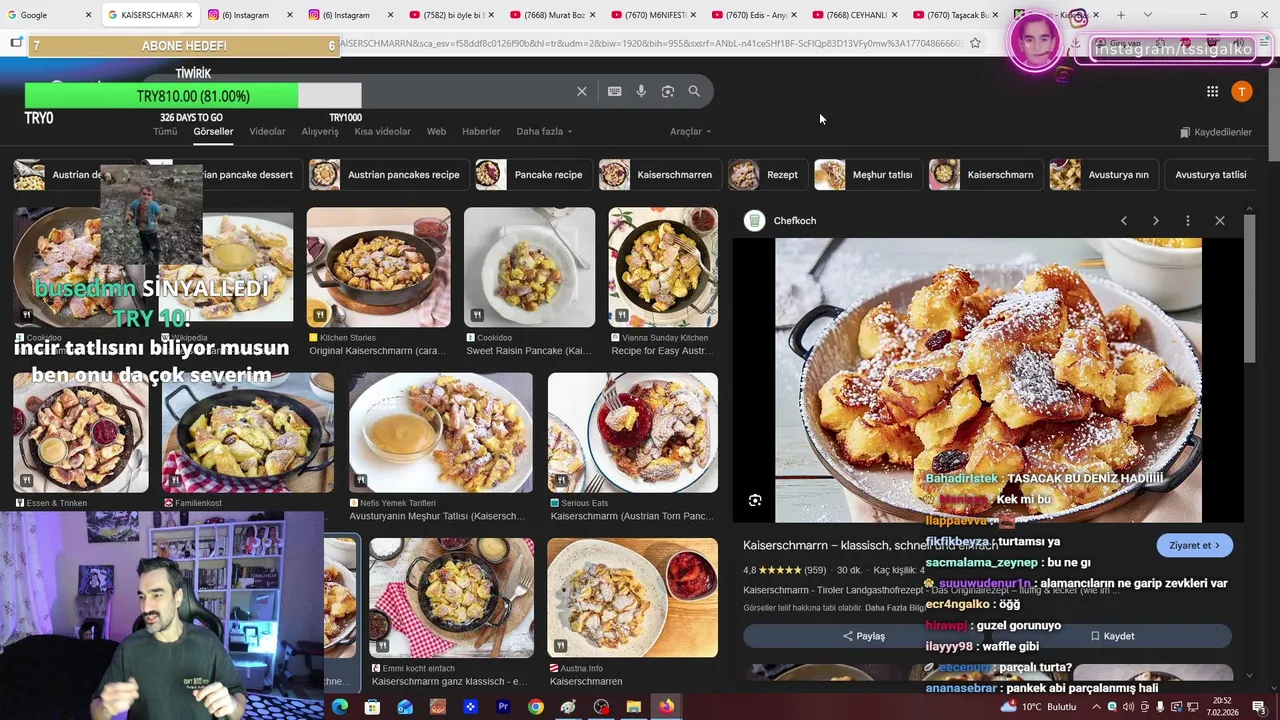Switch to the Edis YouTube tab
The image size is (1280, 720).
pyautogui.click(x=753, y=15)
